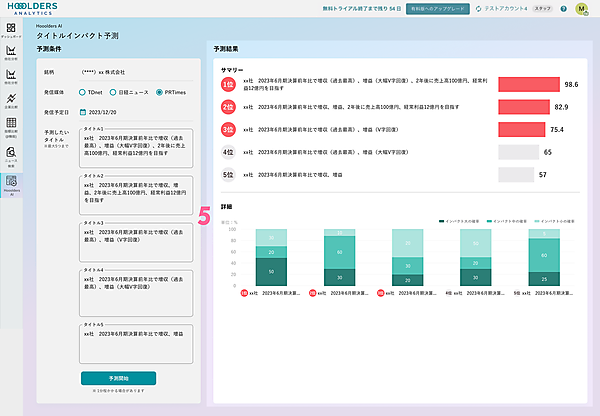Image resolution: width=600 pixels, height=416 pixels.
Task: Open the second chart analysis sidebar item
Action: click(x=11, y=77)
